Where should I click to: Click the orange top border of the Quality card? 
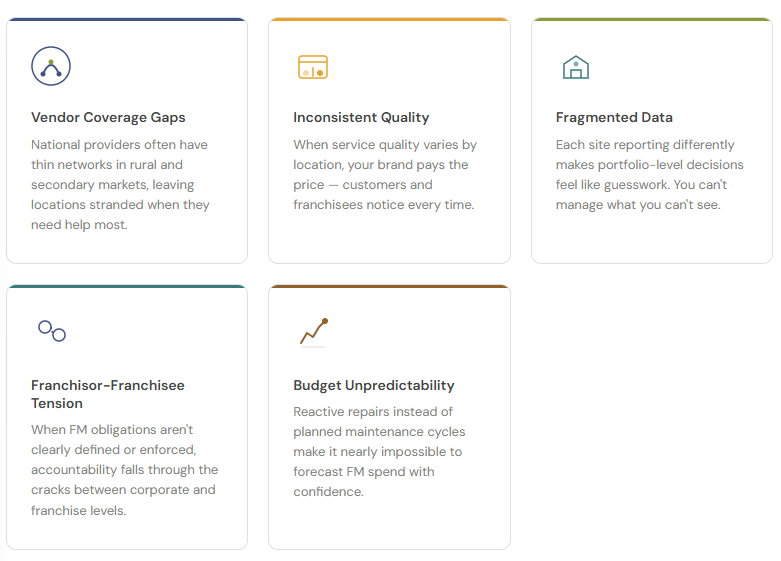click(389, 19)
